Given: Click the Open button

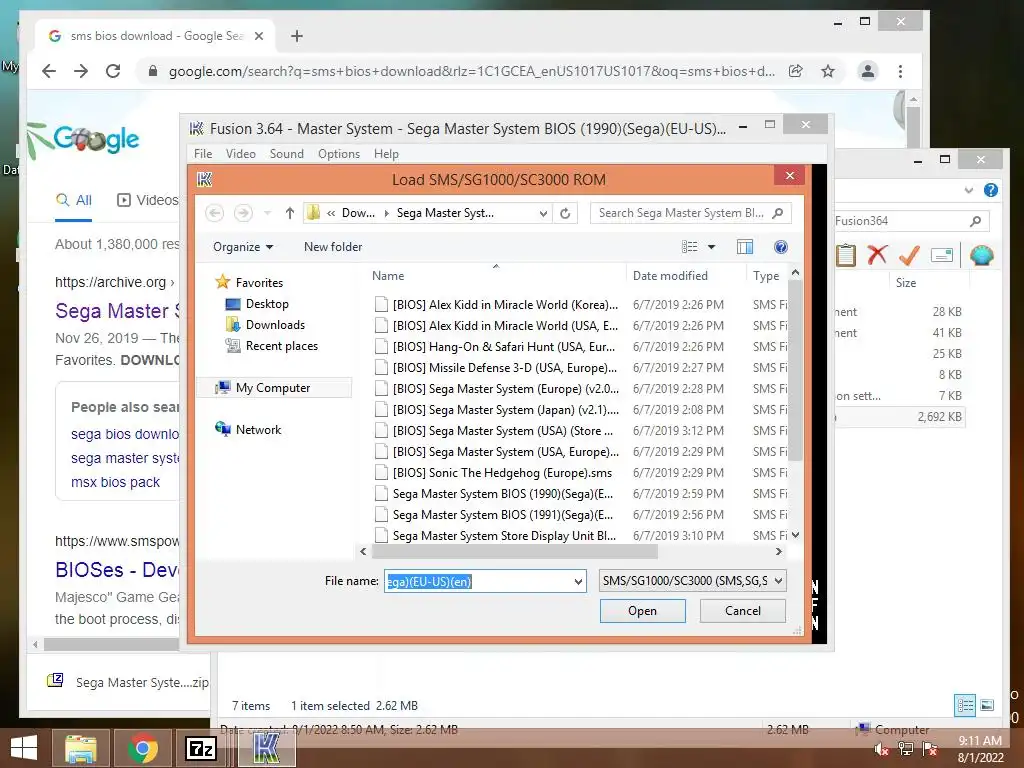Looking at the screenshot, I should [x=643, y=611].
